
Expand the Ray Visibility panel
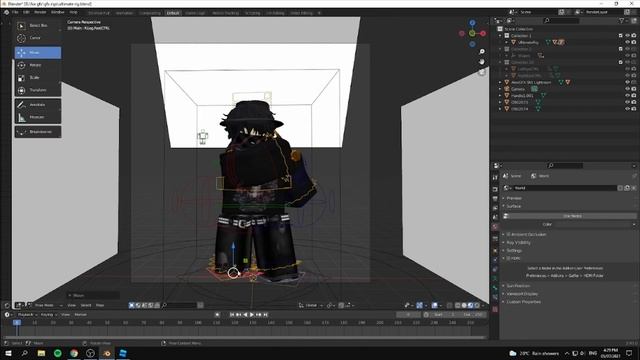coord(518,242)
